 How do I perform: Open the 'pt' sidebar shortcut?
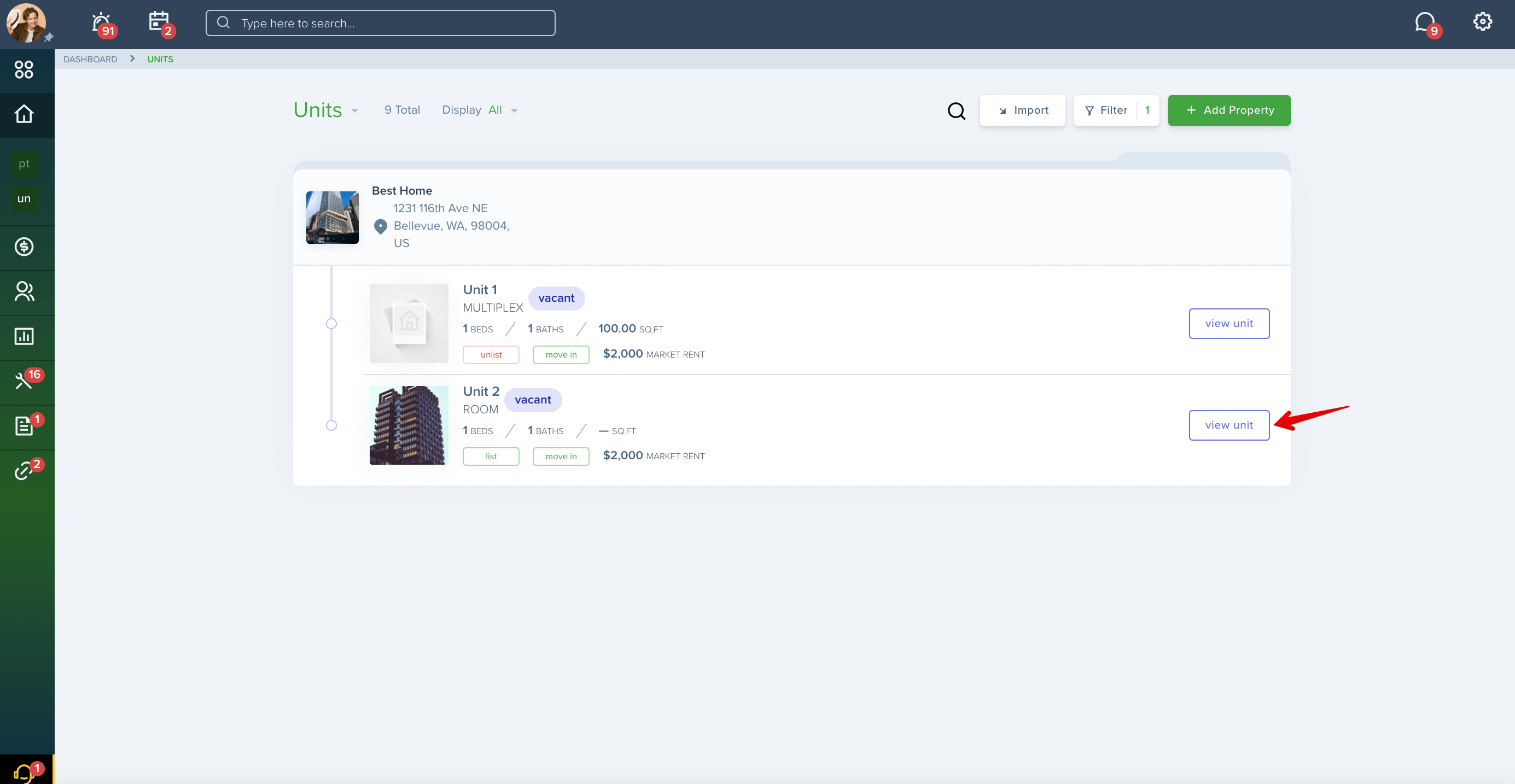click(24, 164)
